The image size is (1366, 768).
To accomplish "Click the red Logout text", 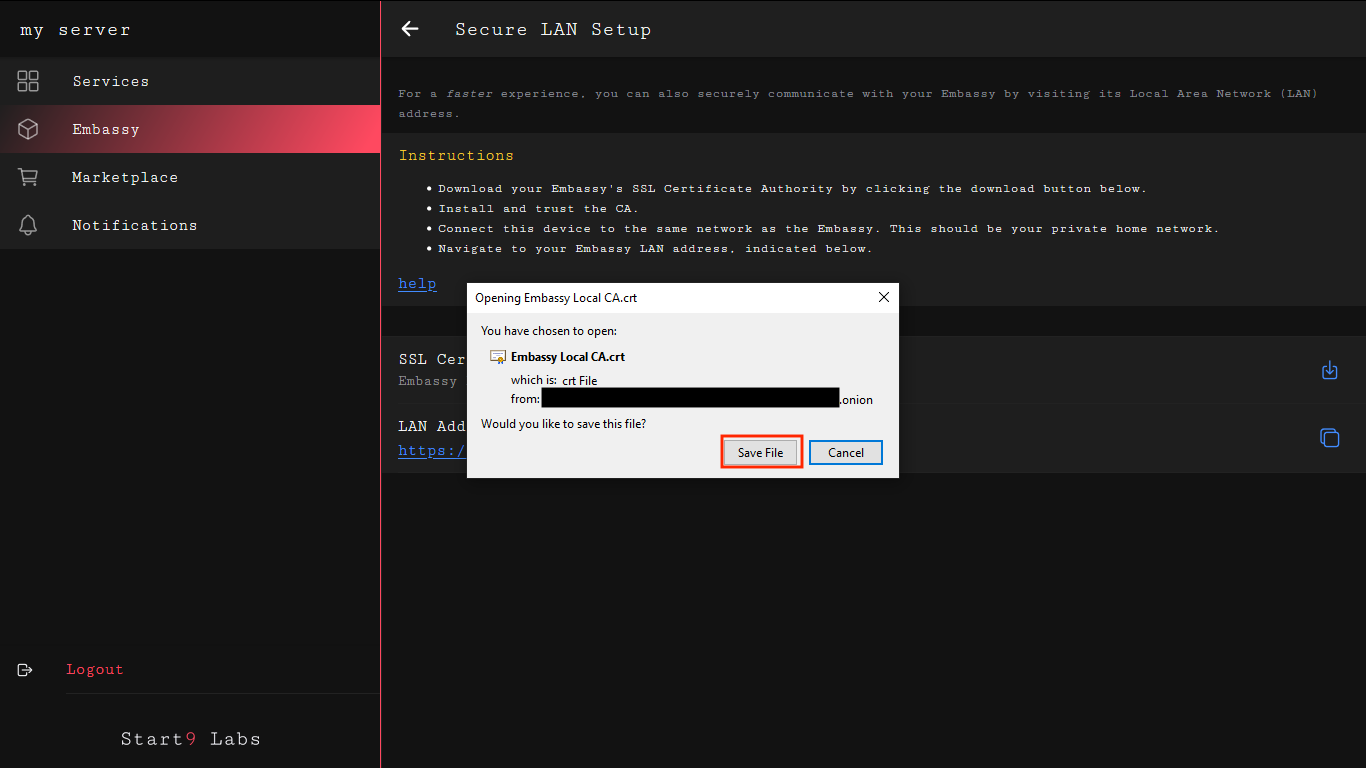I will point(95,670).
